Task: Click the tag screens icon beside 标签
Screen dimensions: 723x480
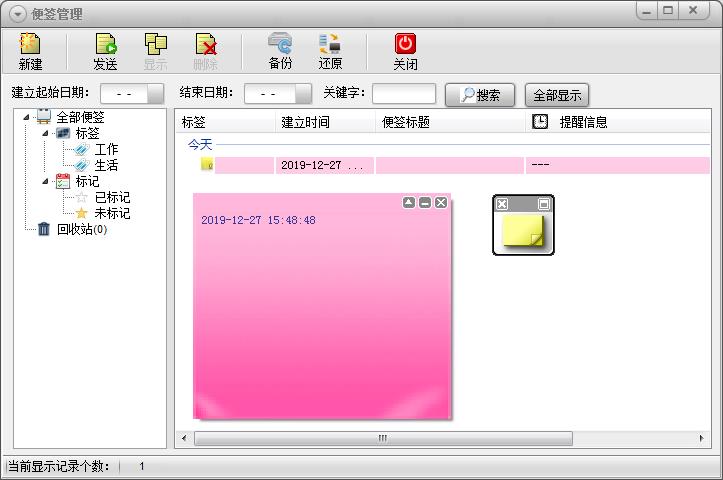Action: [x=63, y=133]
